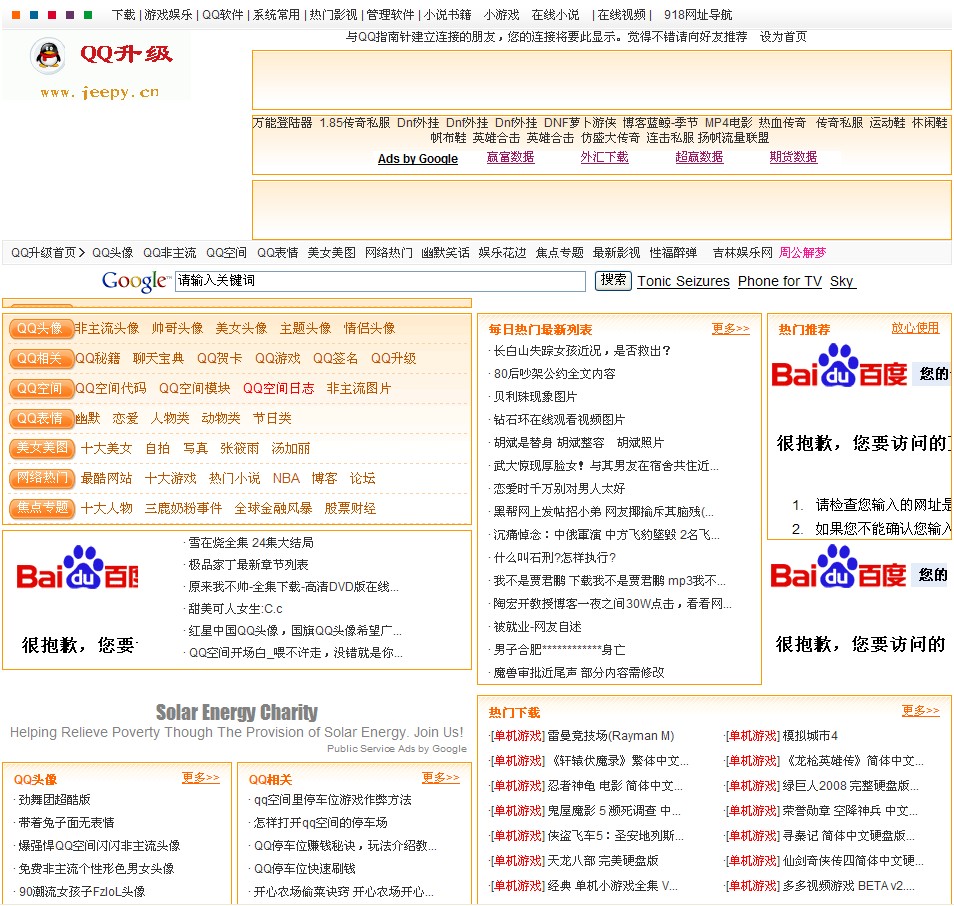Expand 更多>> for 每日热门最新列表

(x=730, y=329)
